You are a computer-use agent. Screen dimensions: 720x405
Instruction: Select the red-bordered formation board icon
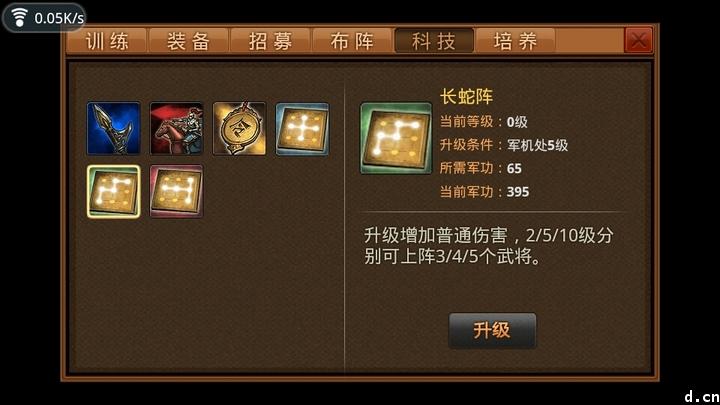click(x=176, y=191)
